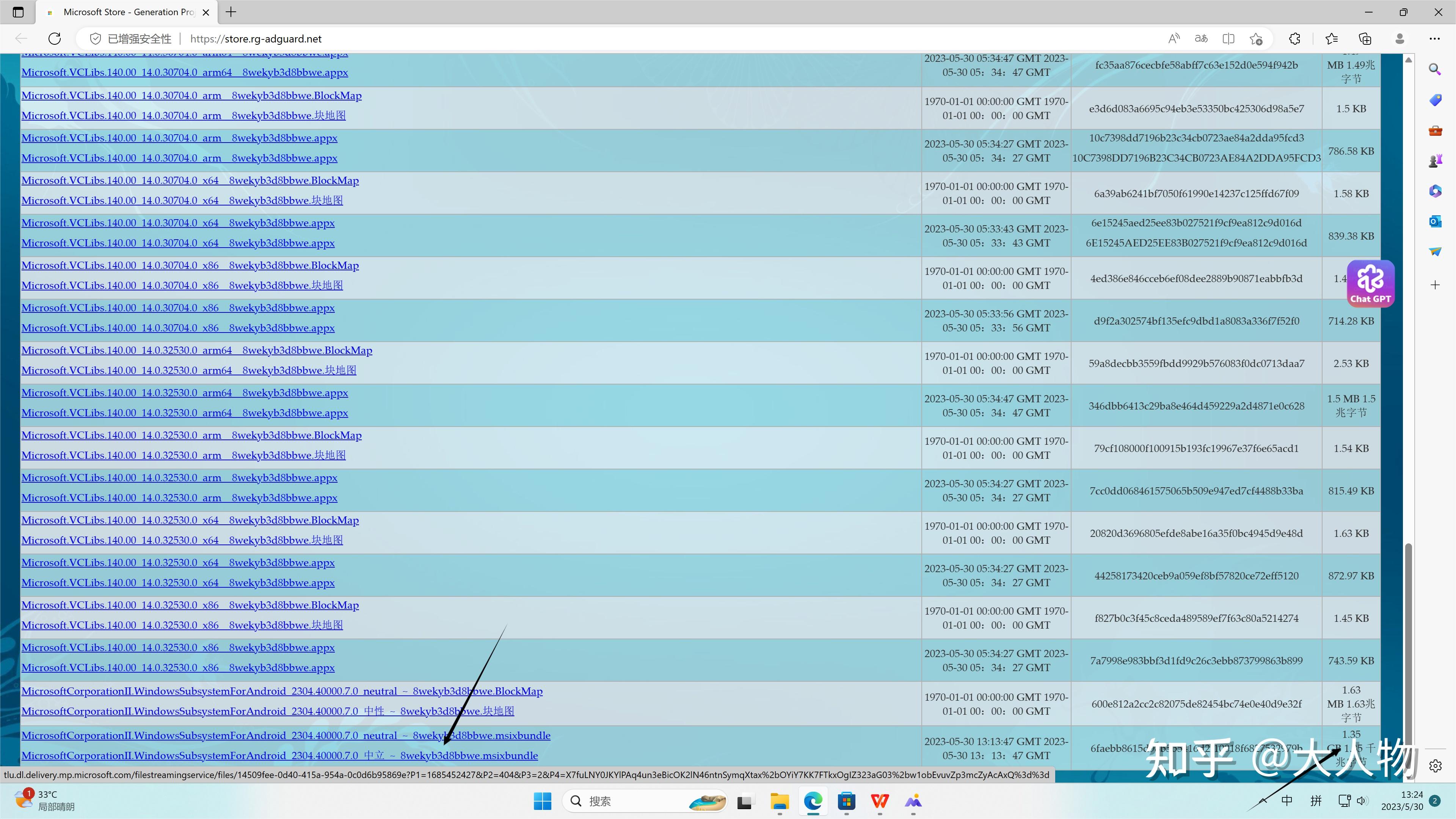Select size value 743.59 KB
This screenshot has height=819, width=1456.
[1351, 660]
